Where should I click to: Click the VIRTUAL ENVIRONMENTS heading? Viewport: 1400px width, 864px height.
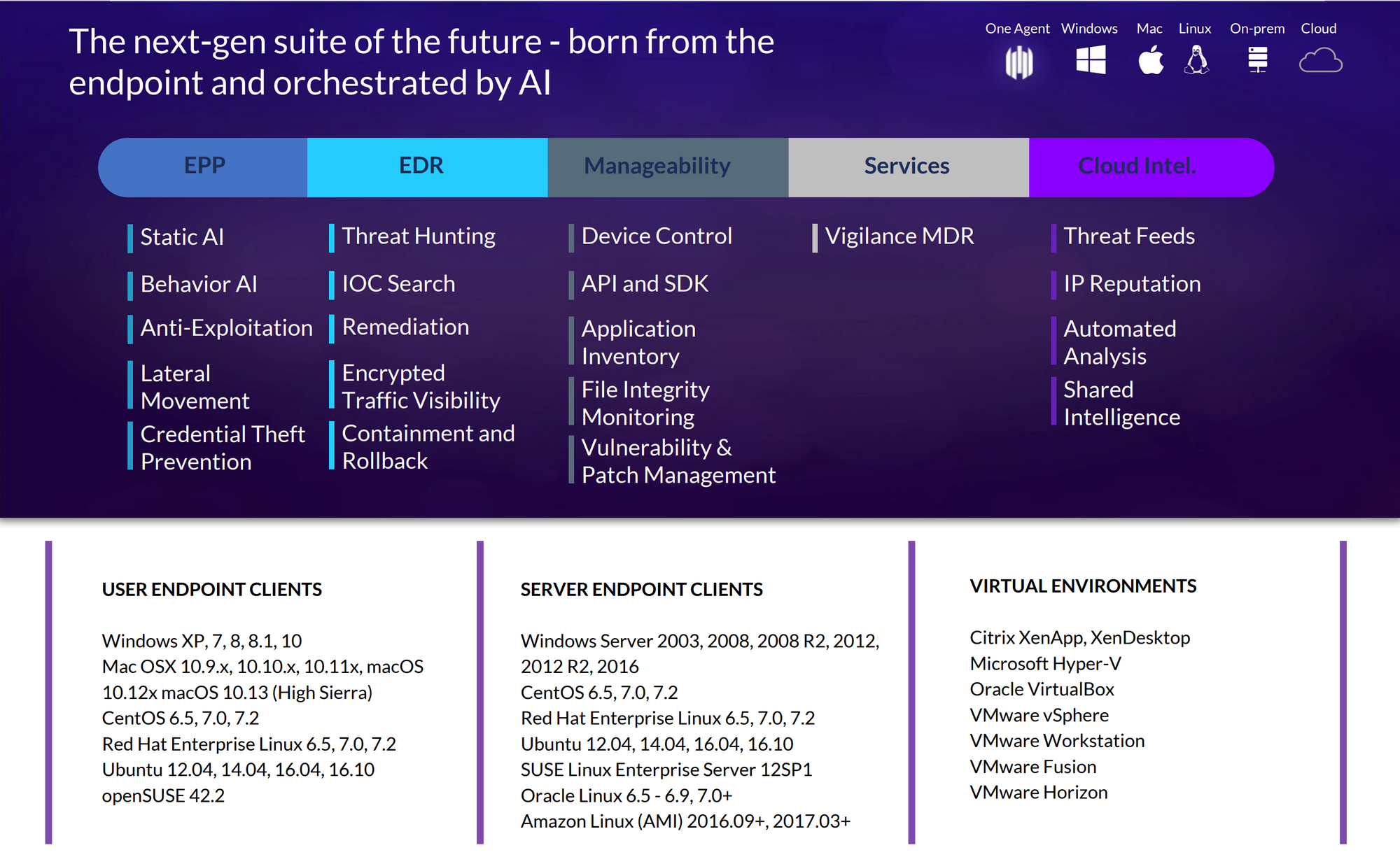click(1082, 586)
